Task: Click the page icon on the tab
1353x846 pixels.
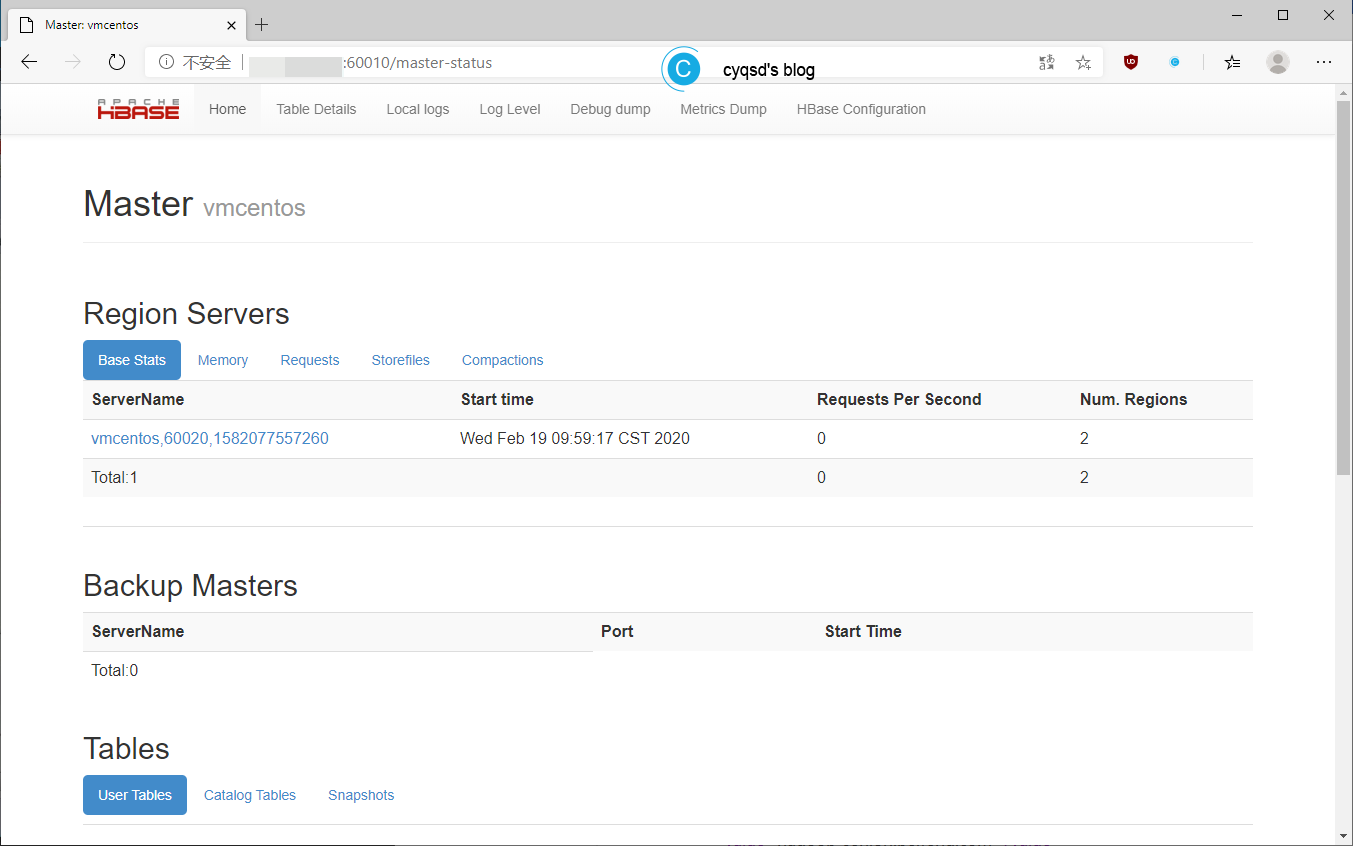Action: tap(27, 24)
